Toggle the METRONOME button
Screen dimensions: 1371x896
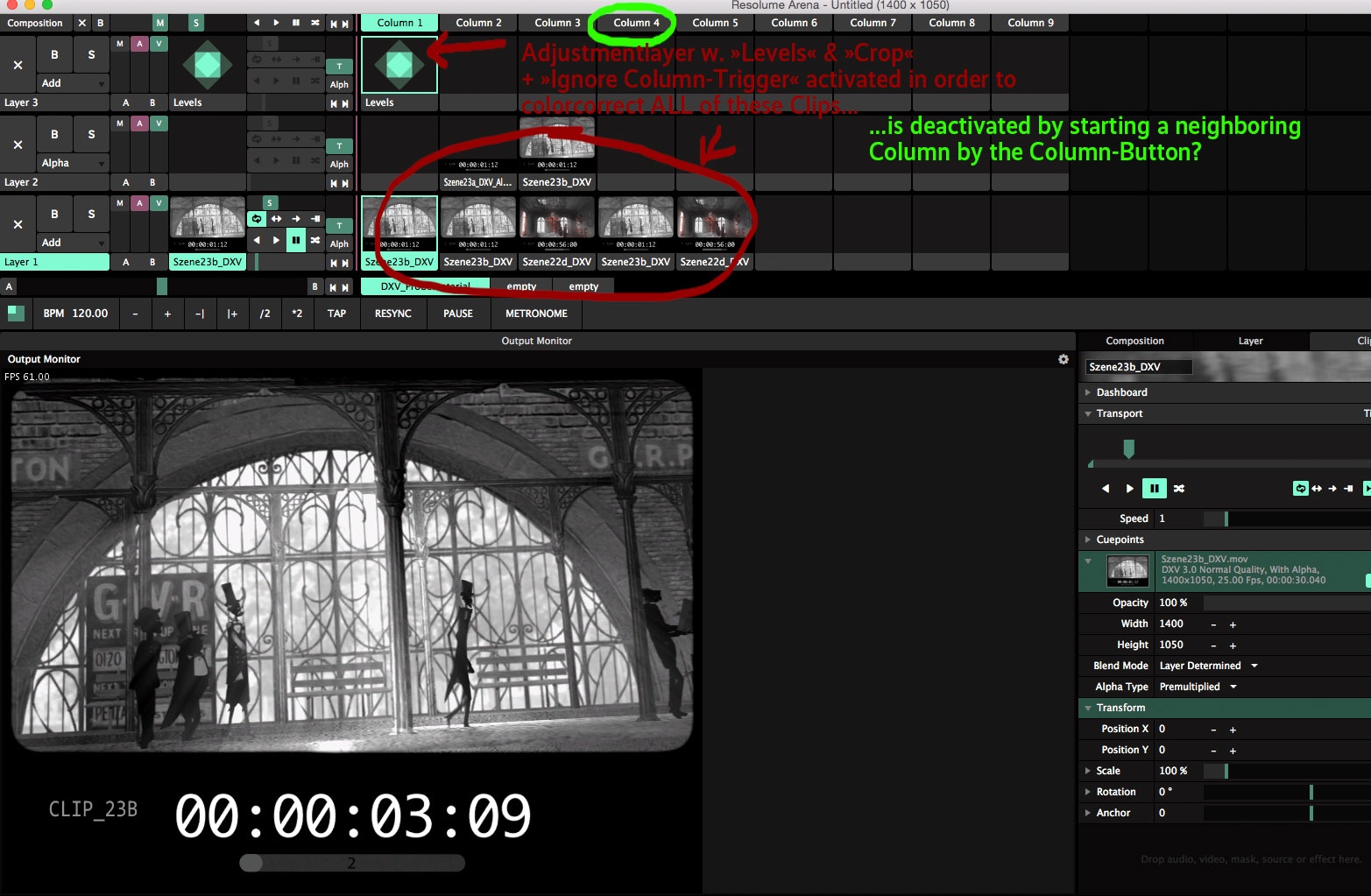pyautogui.click(x=536, y=314)
